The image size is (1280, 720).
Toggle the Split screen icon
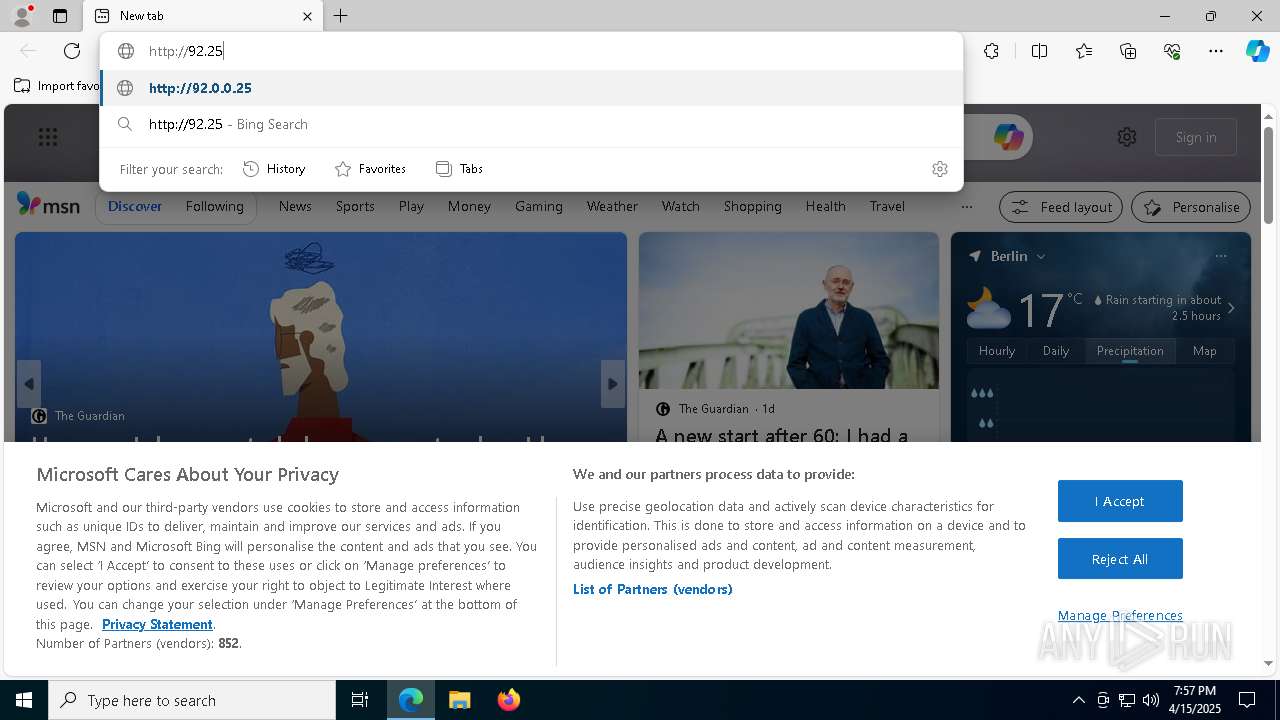click(x=1039, y=51)
